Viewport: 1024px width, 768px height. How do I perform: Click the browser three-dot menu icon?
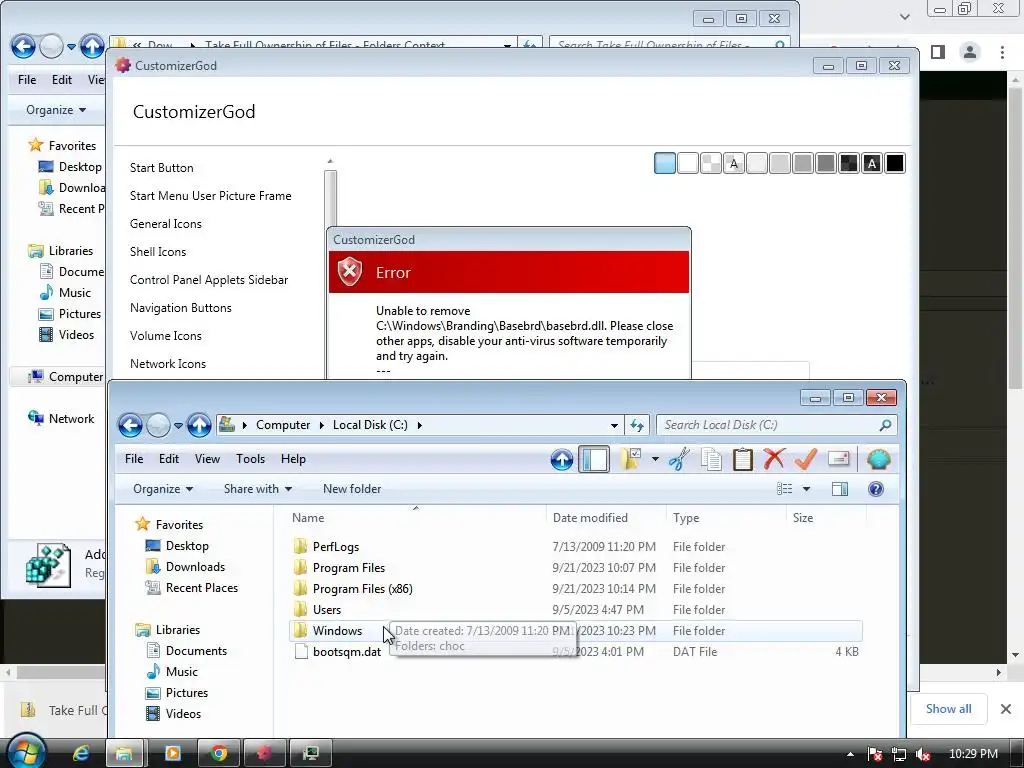coord(1002,52)
